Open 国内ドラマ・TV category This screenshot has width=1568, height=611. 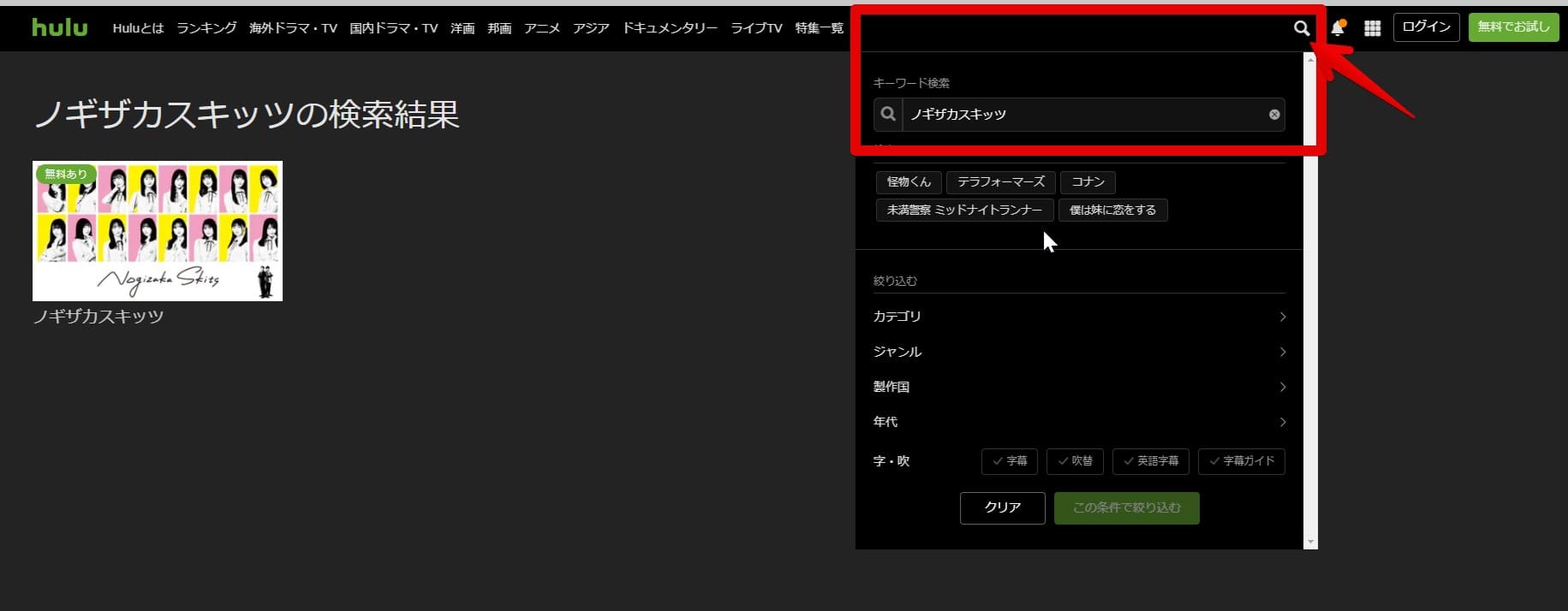tap(394, 28)
